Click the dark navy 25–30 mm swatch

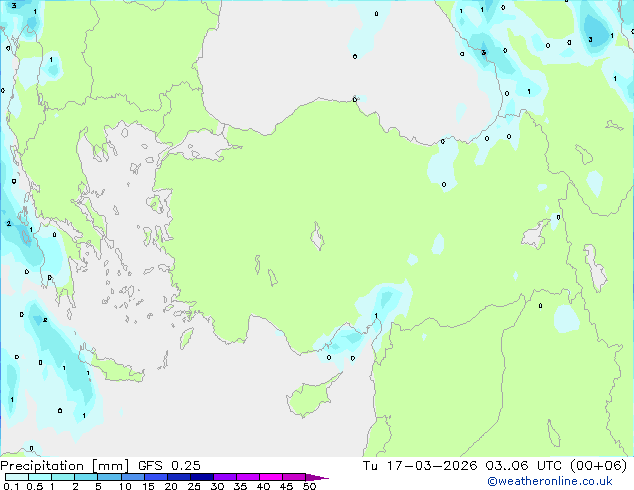(x=202, y=477)
